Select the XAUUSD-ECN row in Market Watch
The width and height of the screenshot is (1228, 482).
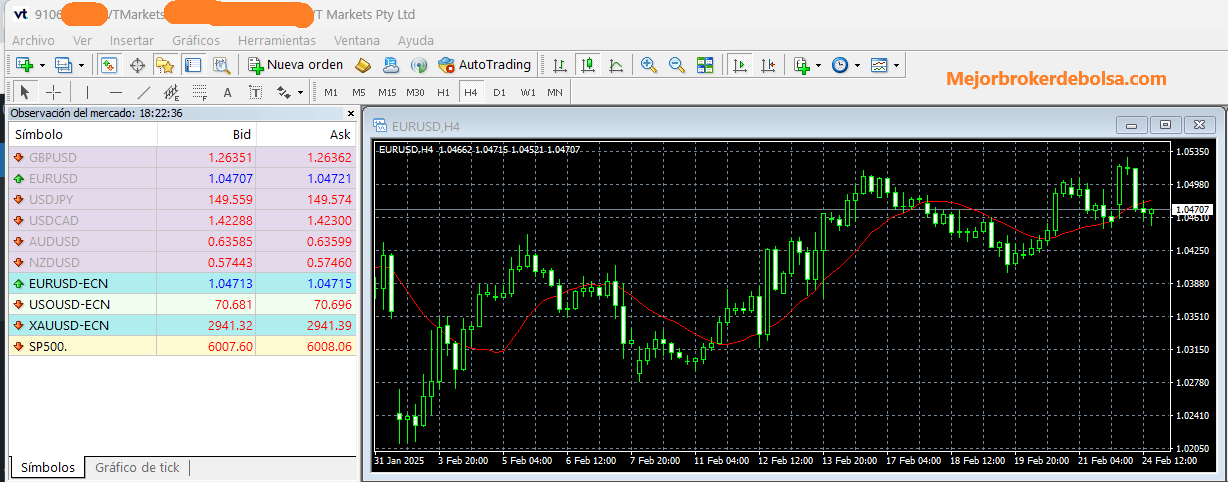click(182, 325)
